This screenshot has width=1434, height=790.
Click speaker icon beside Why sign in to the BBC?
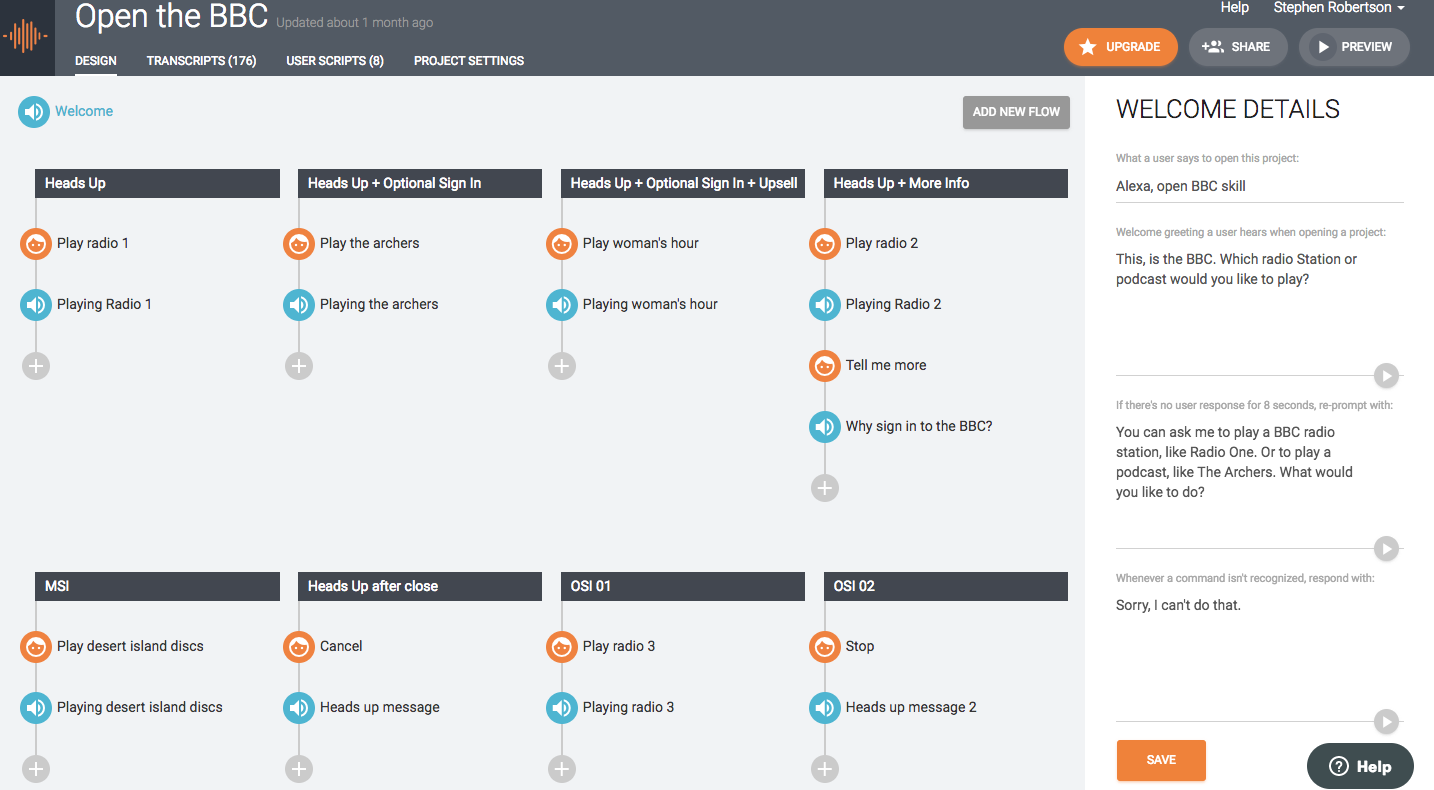pos(825,426)
